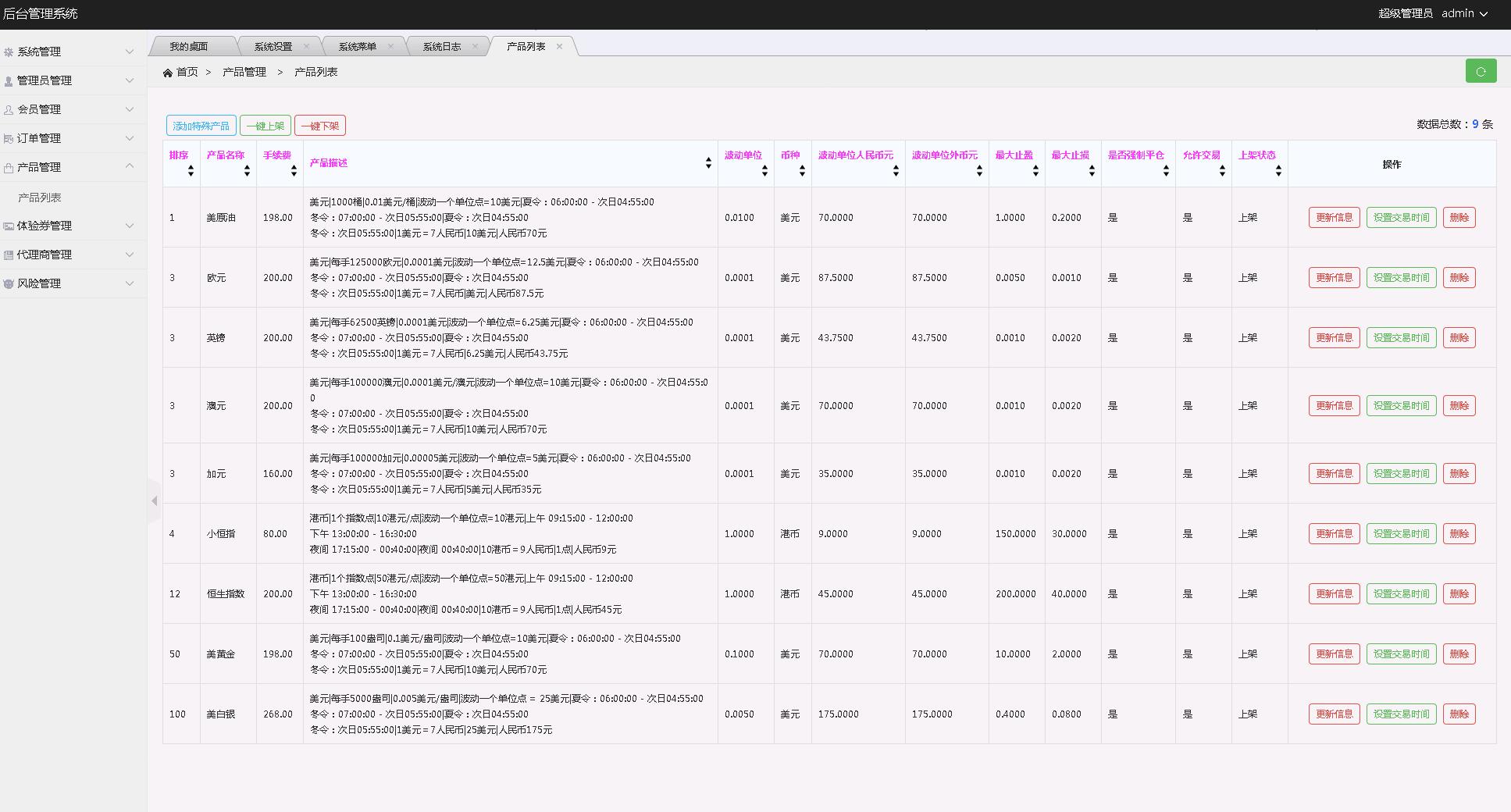Click 后台管理系统 title in header
This screenshot has width=1511, height=812.
pos(41,13)
